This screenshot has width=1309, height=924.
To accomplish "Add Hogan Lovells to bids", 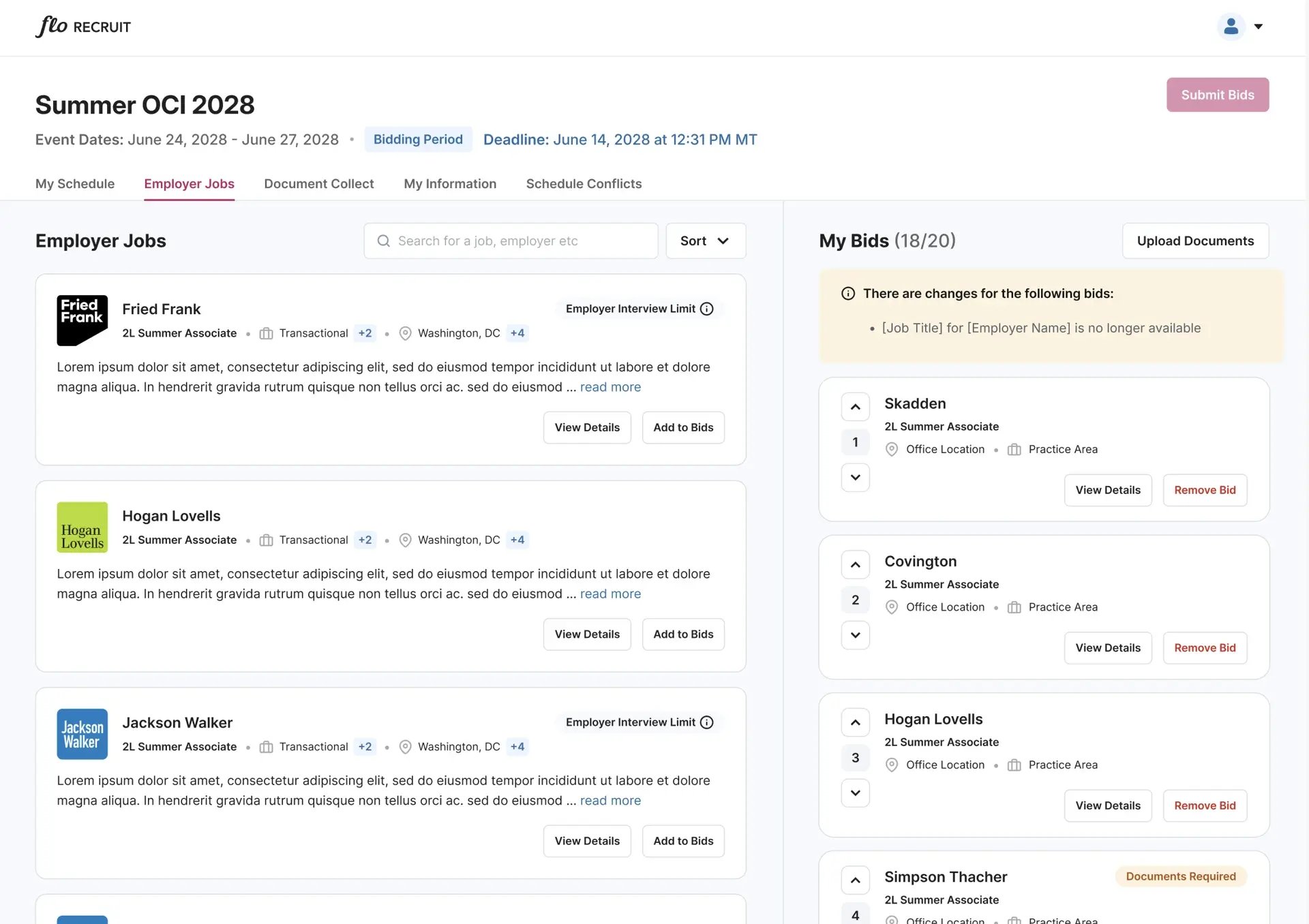I will (x=683, y=634).
